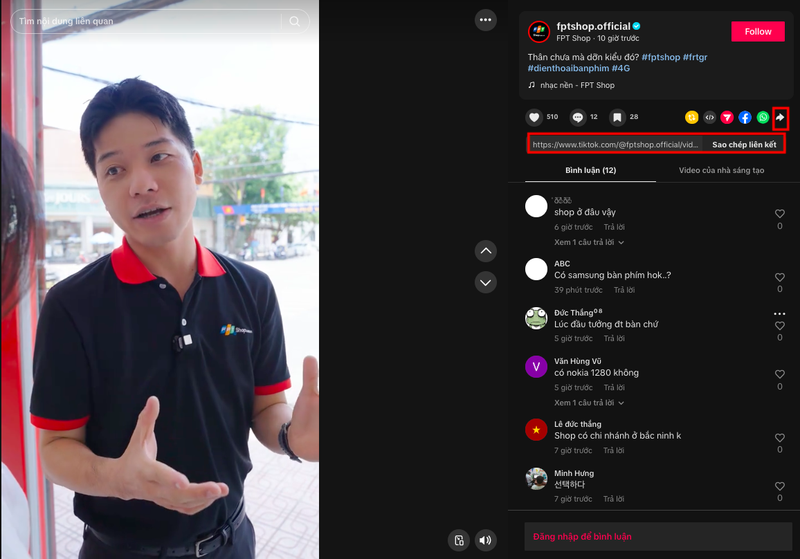
Task: Expand 'Xem 1 câu trả lời' under 'shop ở đâu vậy'
Action: click(589, 242)
